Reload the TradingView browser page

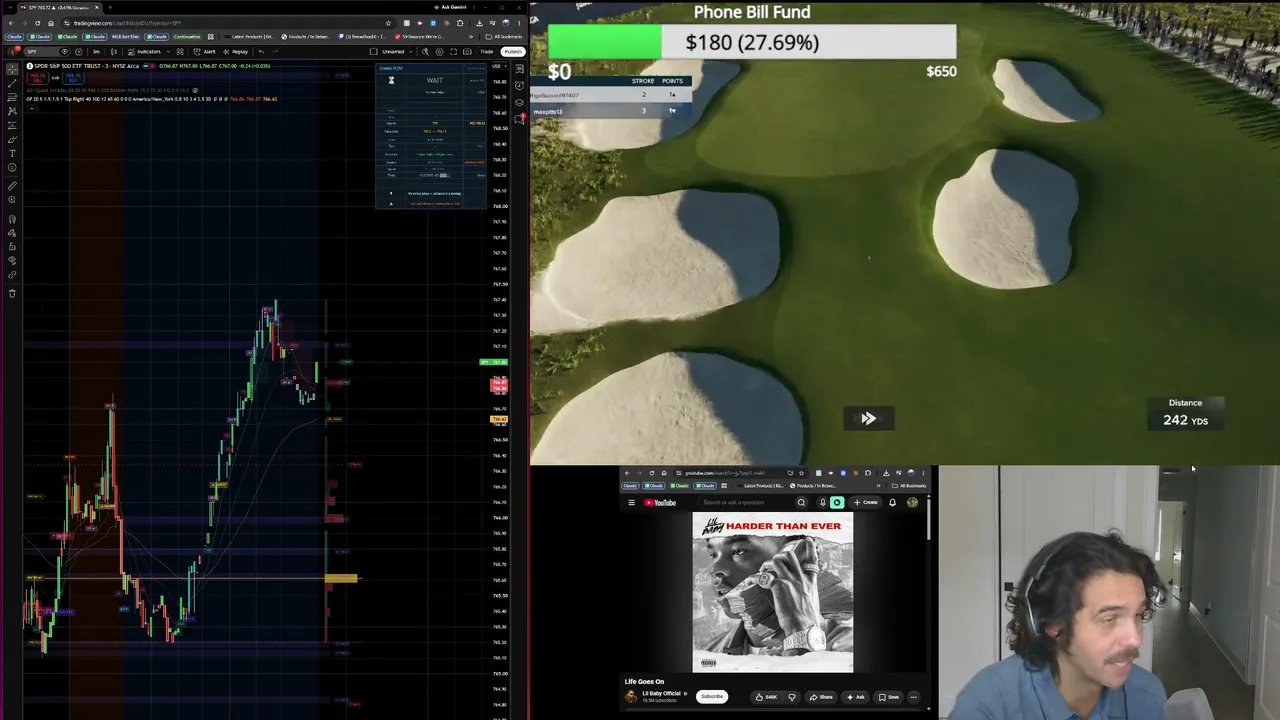[x=38, y=23]
